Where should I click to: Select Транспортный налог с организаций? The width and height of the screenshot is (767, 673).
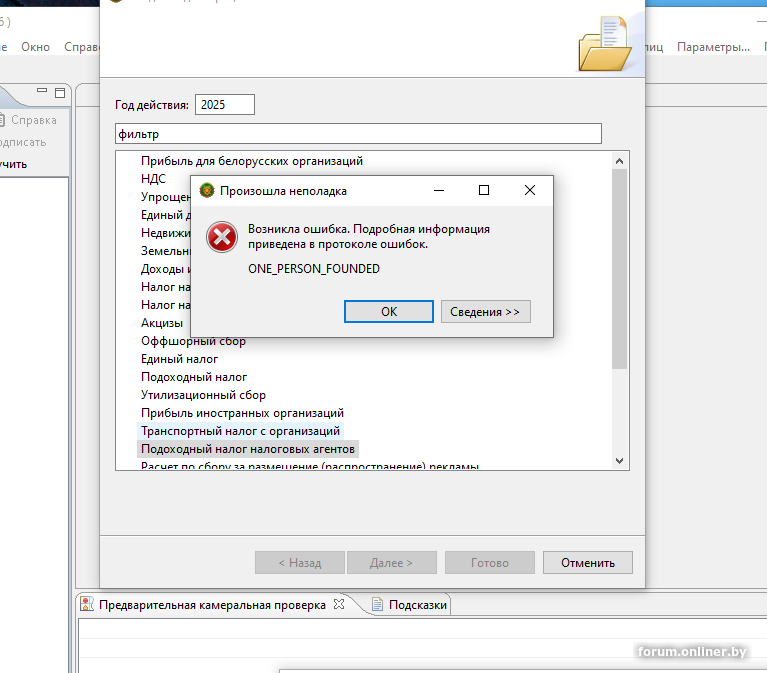point(240,431)
